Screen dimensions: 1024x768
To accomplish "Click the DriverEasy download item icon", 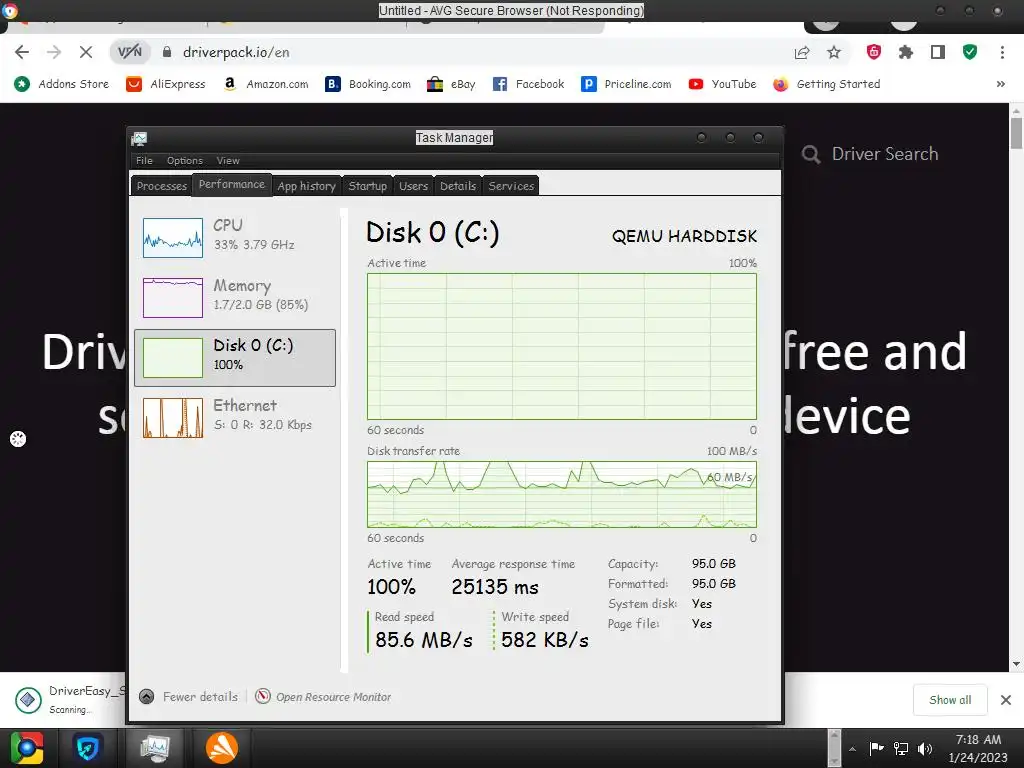I will click(x=28, y=700).
